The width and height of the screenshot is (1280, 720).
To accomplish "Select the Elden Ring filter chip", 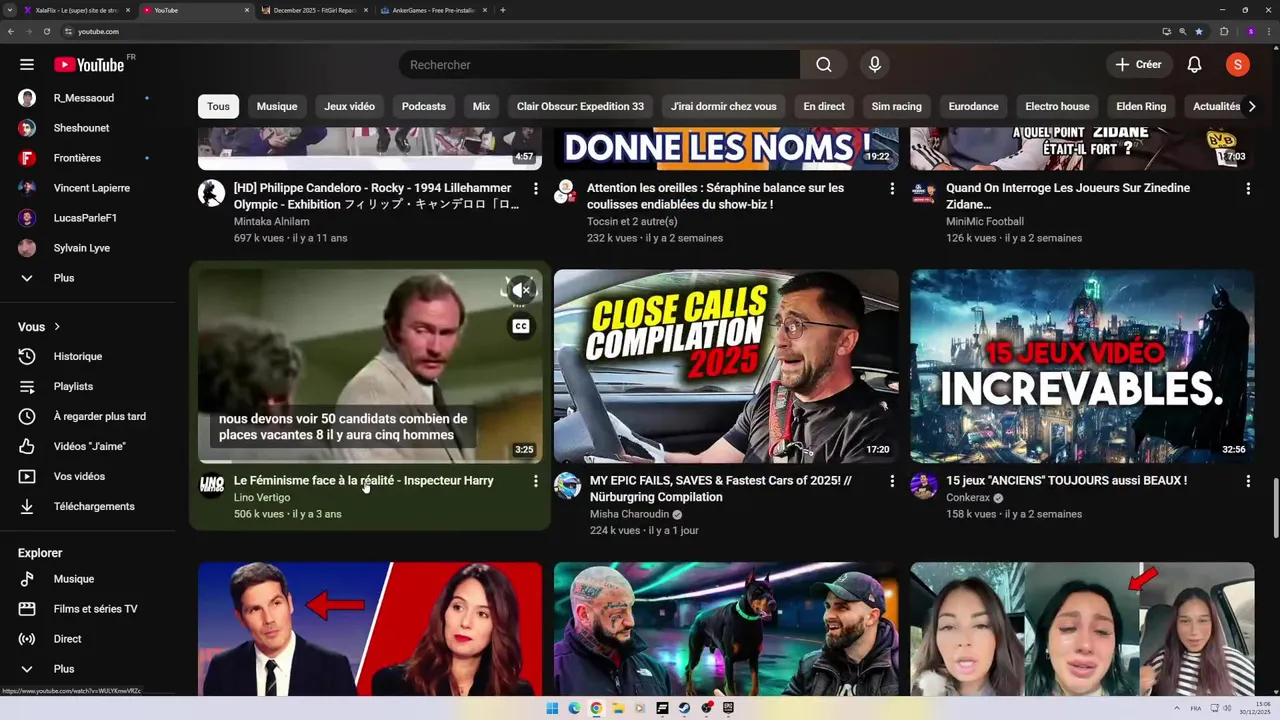I will [x=1141, y=106].
